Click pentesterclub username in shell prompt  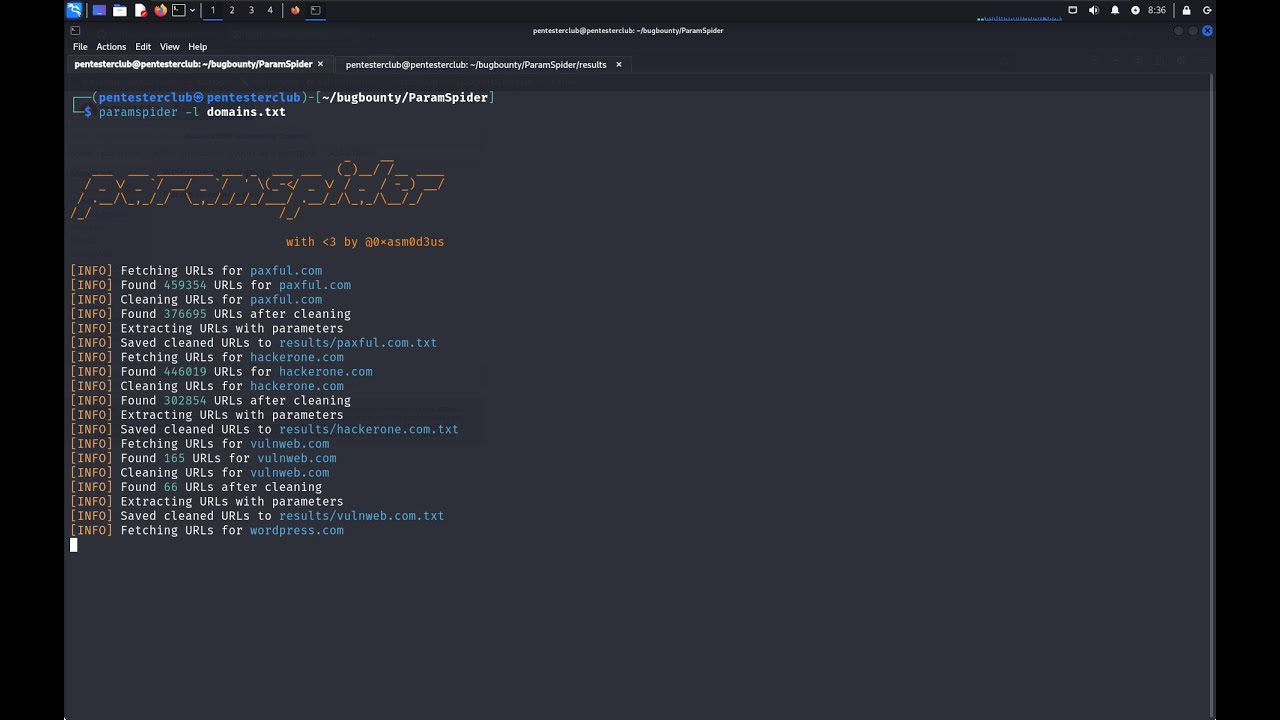pyautogui.click(x=146, y=98)
